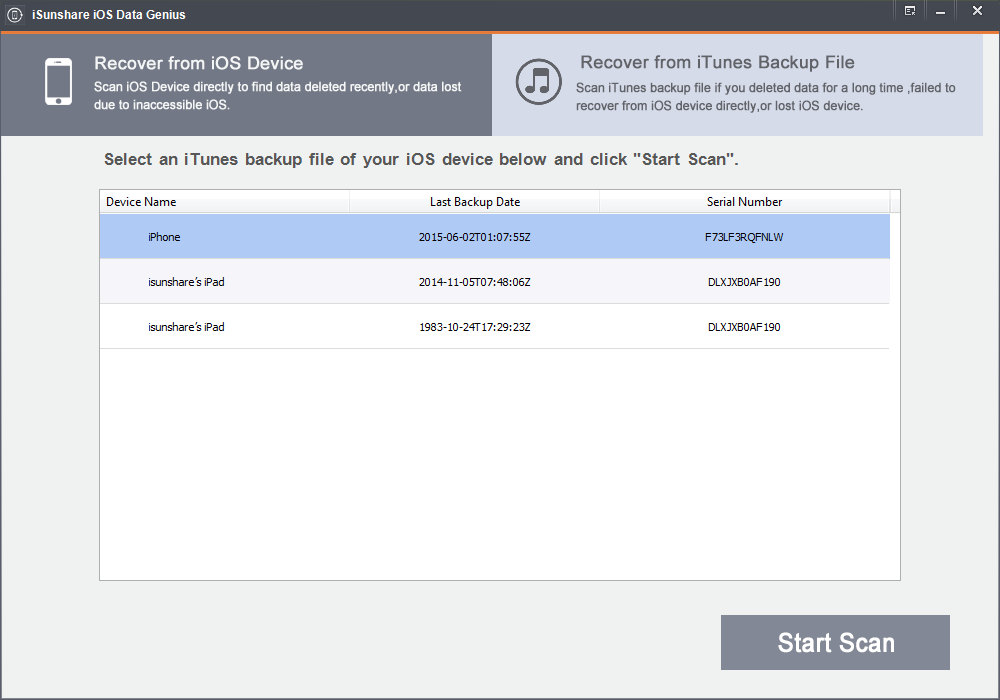Open the feedback menu icon in title bar
Screen dimensions: 1000x700
coord(910,11)
